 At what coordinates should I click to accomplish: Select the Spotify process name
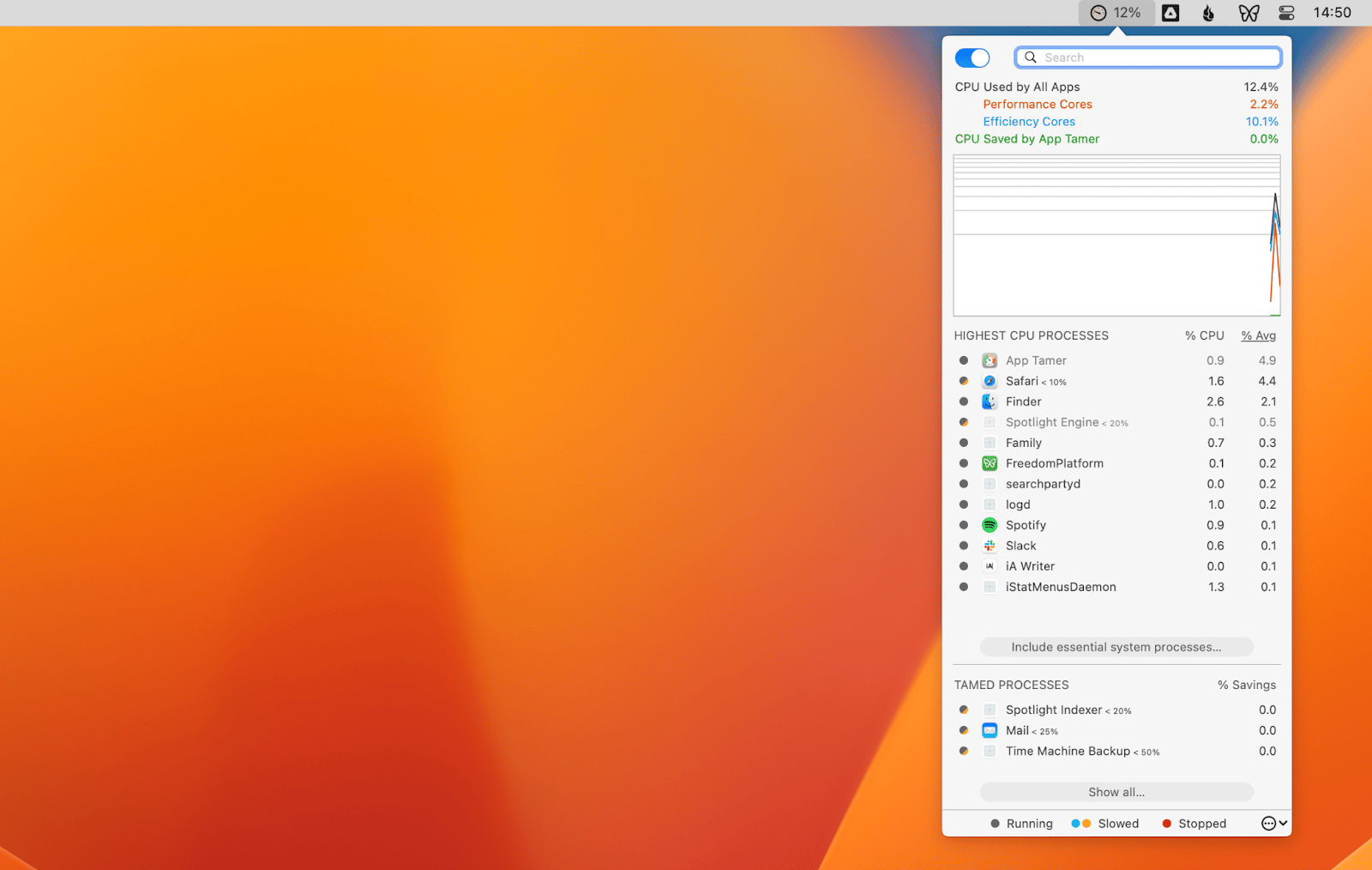1026,525
